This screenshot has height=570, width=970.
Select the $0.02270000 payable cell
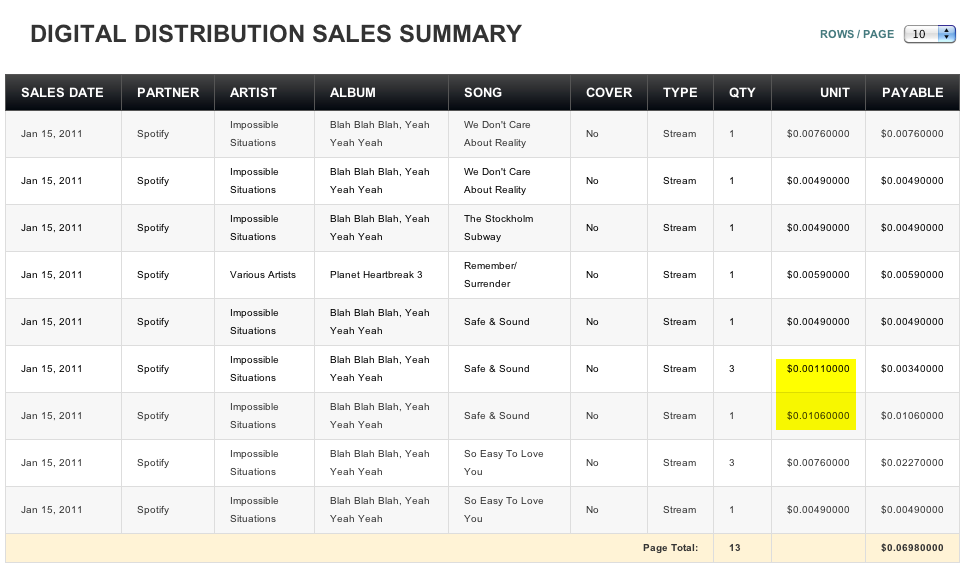[912, 463]
